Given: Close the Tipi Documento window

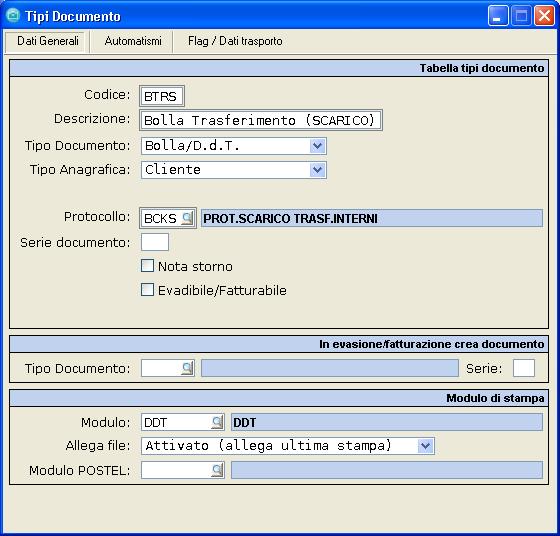Looking at the screenshot, I should click(544, 16).
